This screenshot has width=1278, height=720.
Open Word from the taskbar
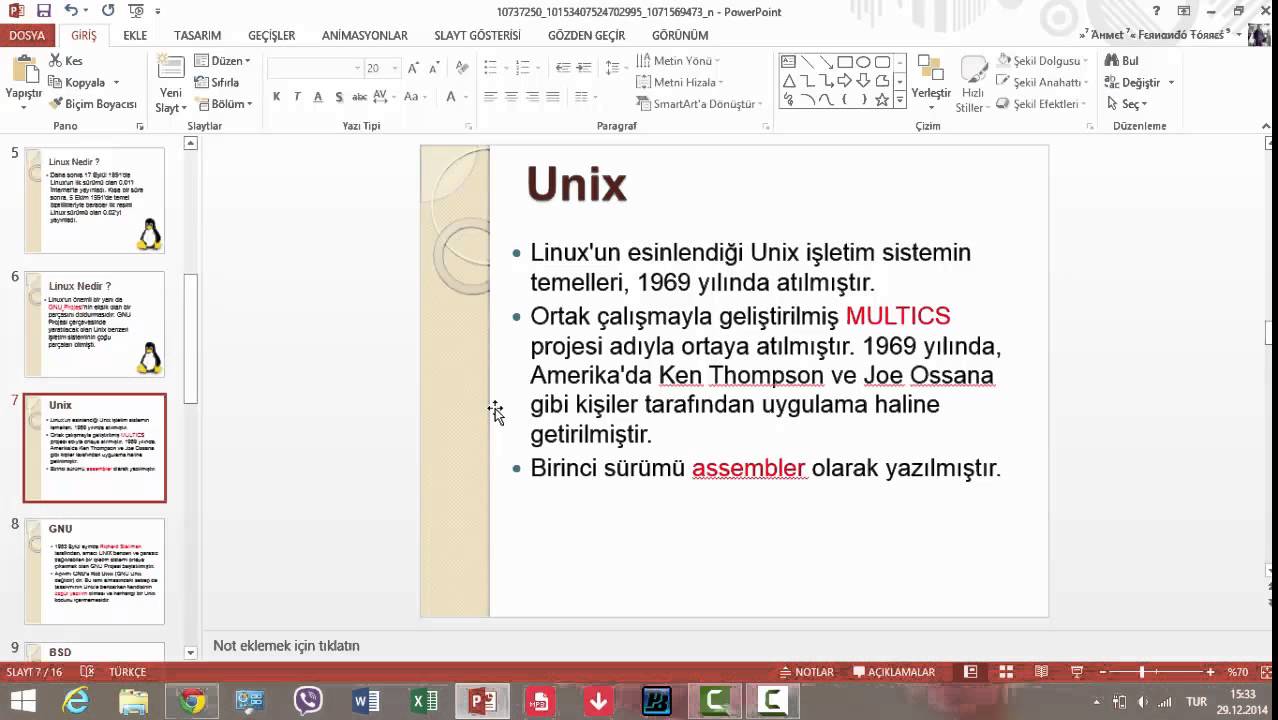pyautogui.click(x=366, y=701)
